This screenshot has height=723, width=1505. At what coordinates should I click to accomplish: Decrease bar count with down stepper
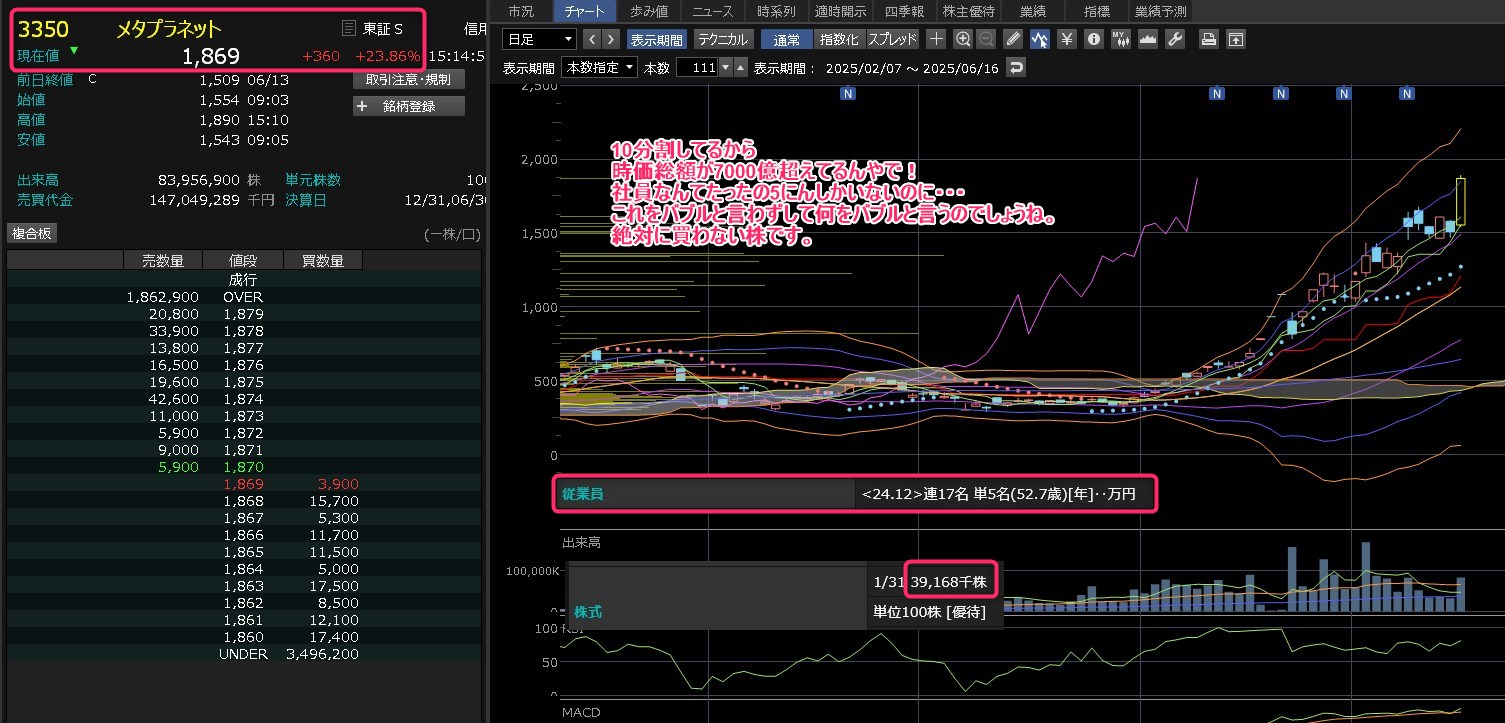[725, 68]
